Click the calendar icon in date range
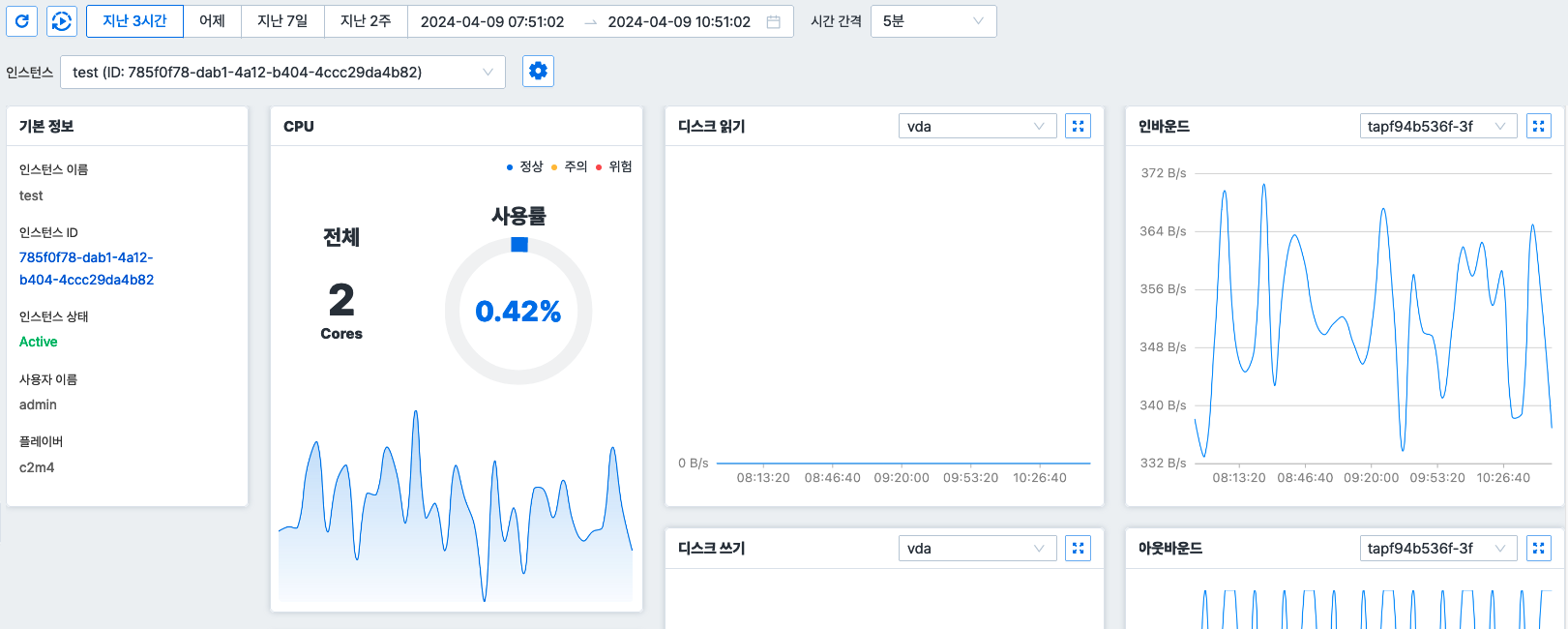 point(773,22)
